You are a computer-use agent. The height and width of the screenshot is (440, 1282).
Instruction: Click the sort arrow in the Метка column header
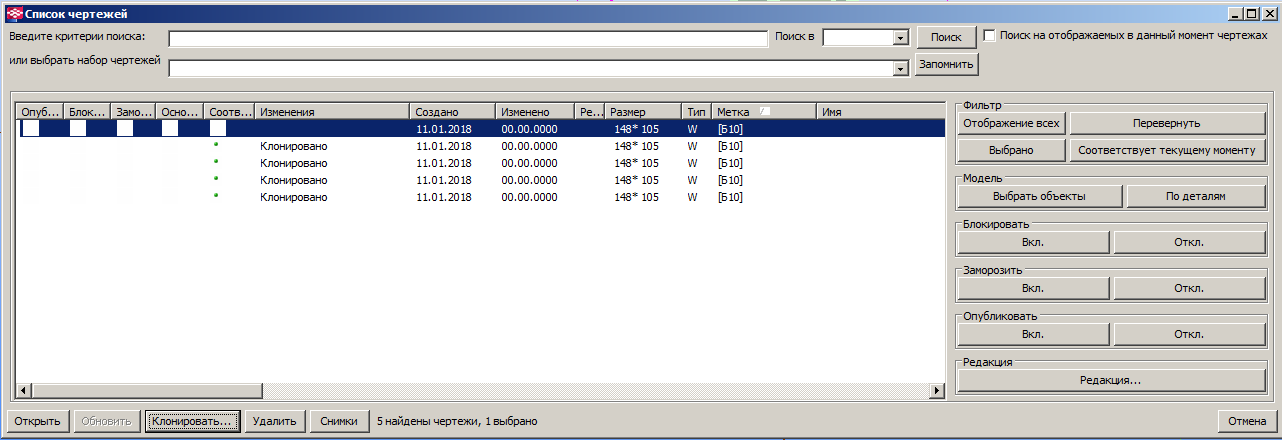[765, 112]
